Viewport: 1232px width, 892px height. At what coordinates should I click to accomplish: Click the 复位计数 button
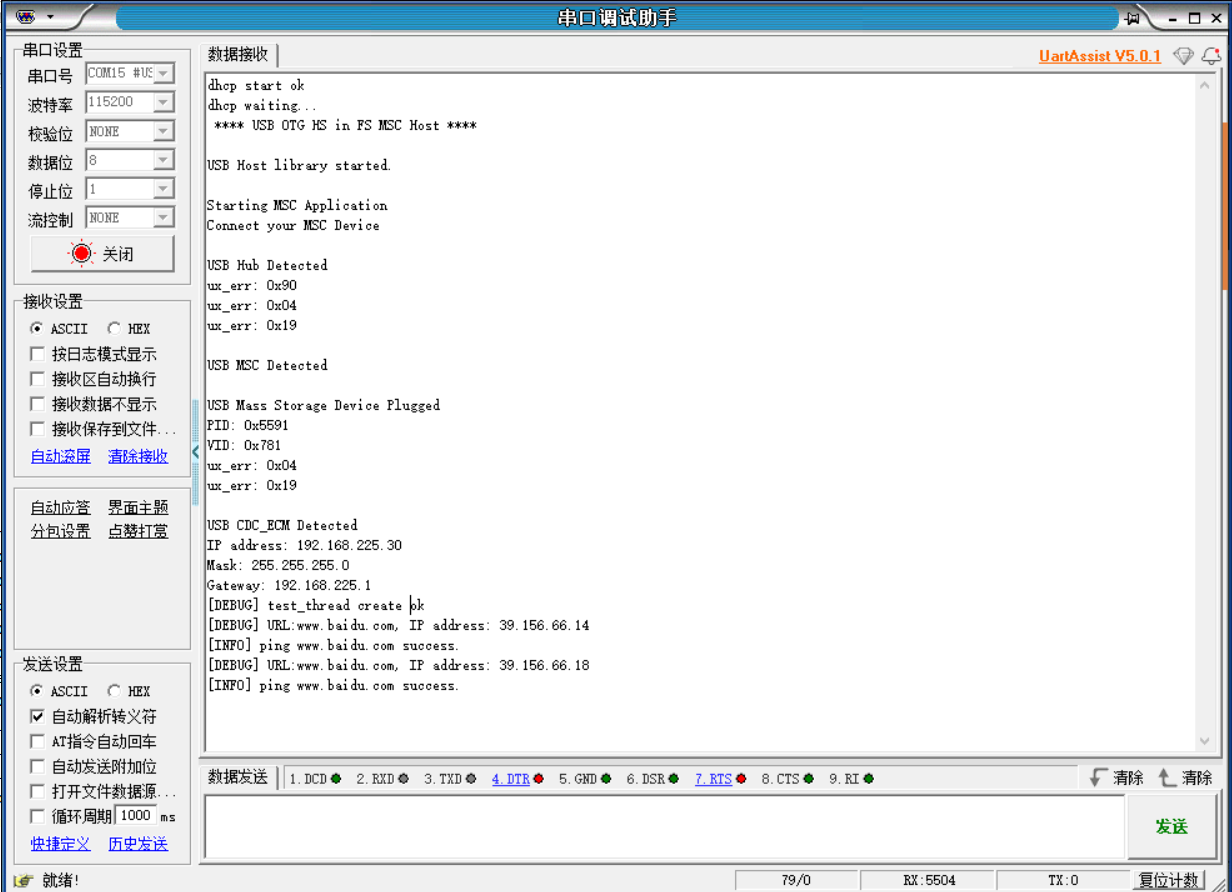pos(1168,880)
